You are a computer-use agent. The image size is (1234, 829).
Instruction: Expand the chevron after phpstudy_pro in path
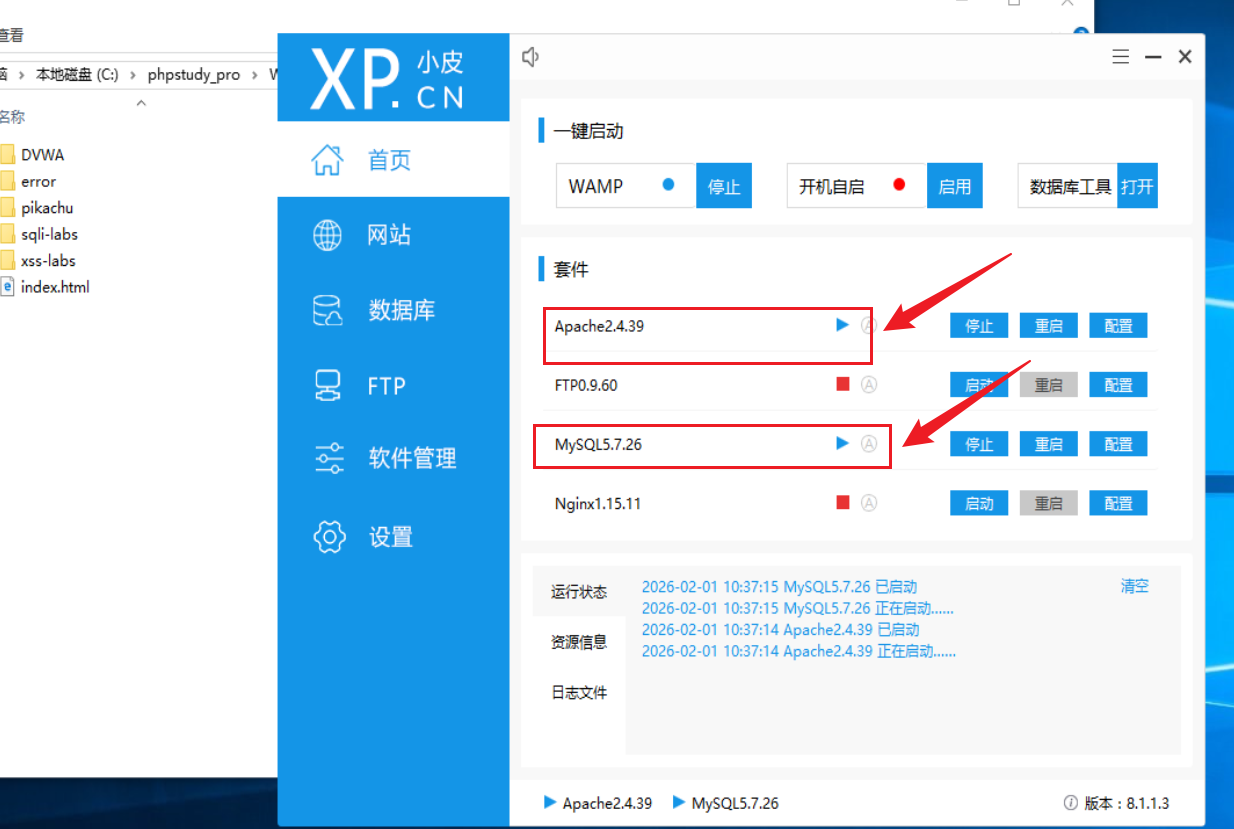coord(255,74)
